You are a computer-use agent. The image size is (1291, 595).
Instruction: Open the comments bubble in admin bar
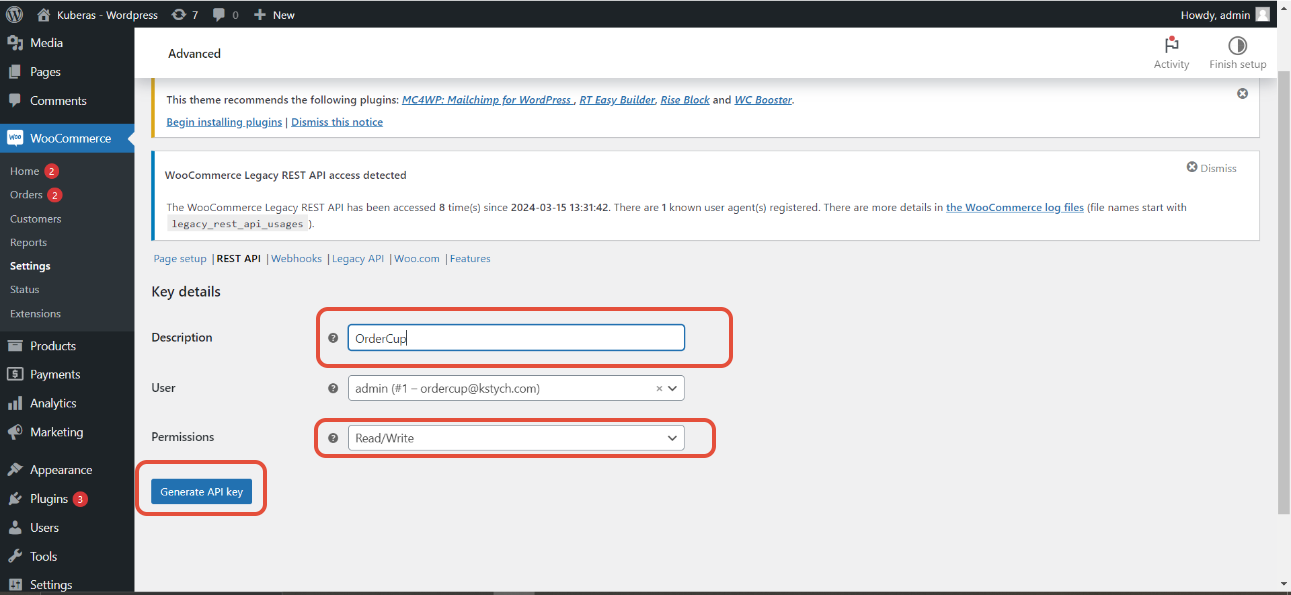(223, 15)
